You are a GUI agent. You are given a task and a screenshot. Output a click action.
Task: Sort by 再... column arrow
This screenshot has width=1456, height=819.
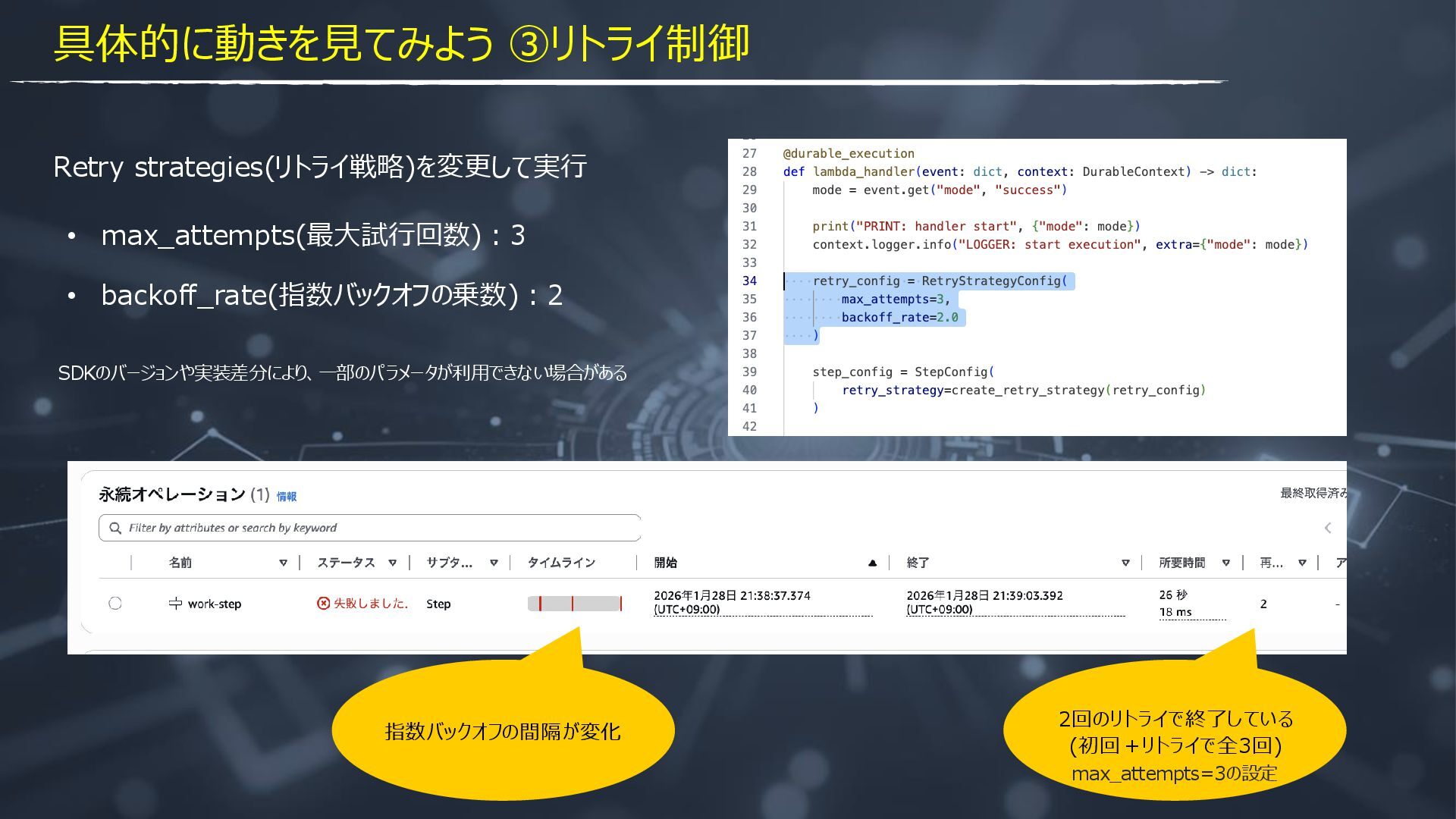pyautogui.click(x=1302, y=563)
